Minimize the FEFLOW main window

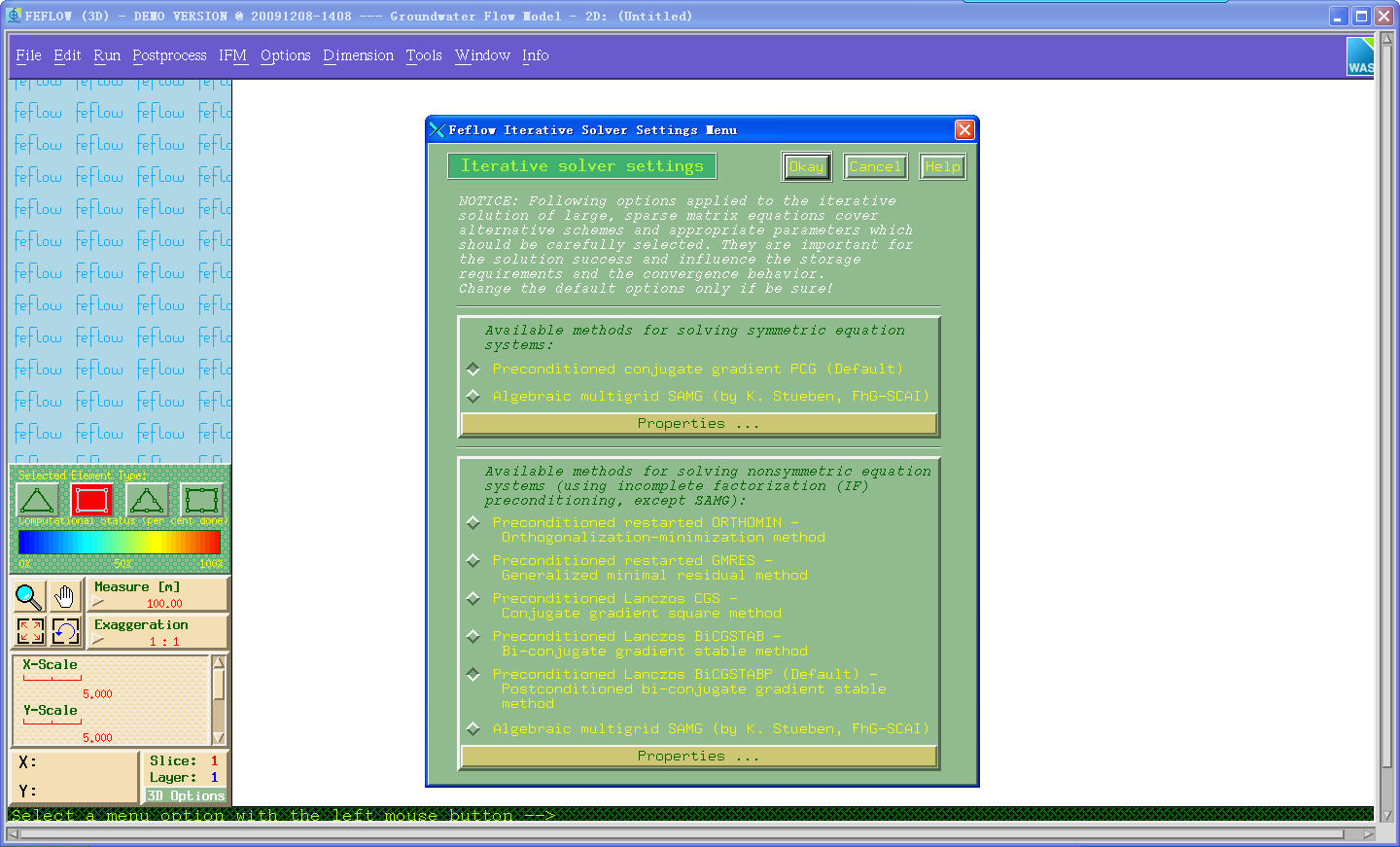(1339, 17)
